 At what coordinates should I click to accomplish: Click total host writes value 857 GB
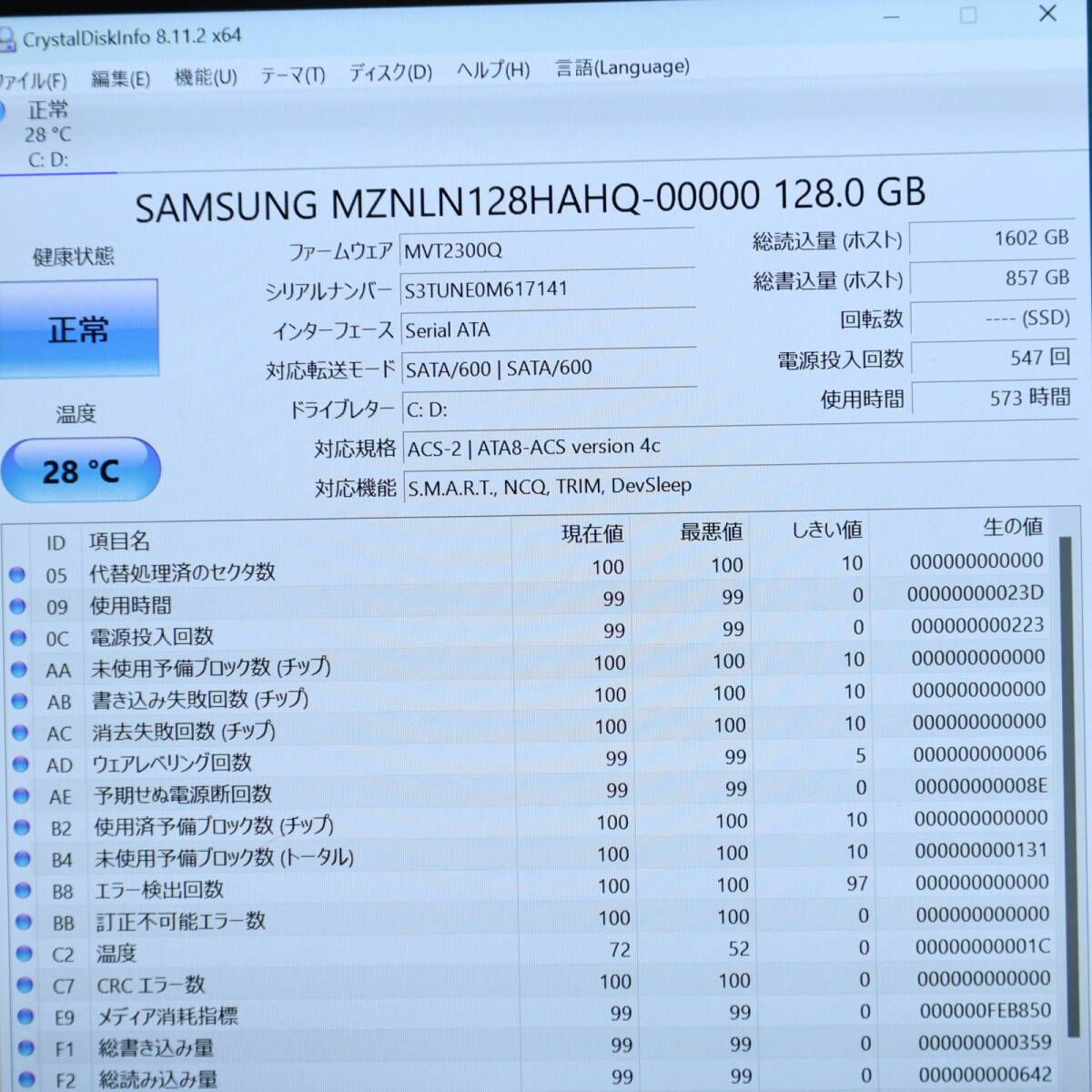pyautogui.click(x=992, y=278)
